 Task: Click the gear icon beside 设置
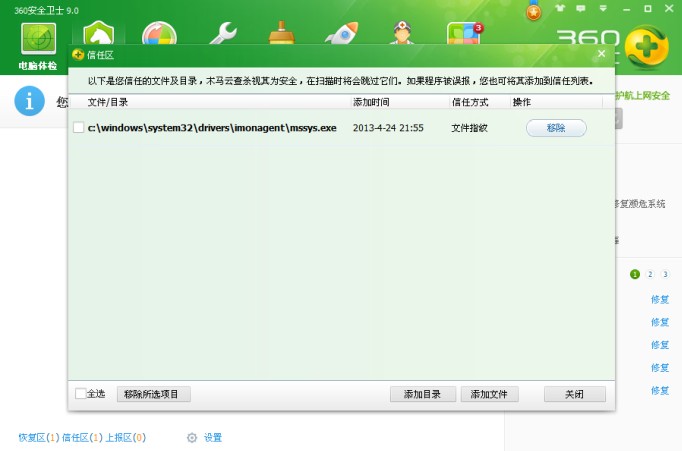pos(192,438)
